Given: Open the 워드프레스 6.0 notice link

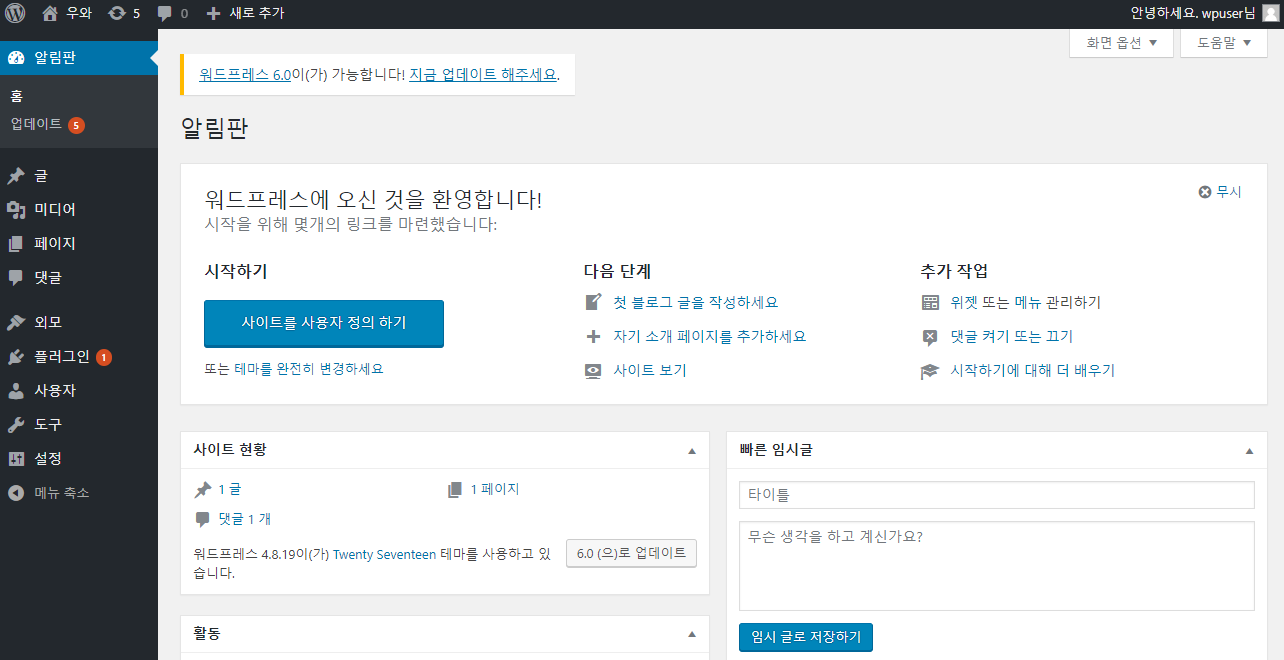Looking at the screenshot, I should [x=245, y=74].
